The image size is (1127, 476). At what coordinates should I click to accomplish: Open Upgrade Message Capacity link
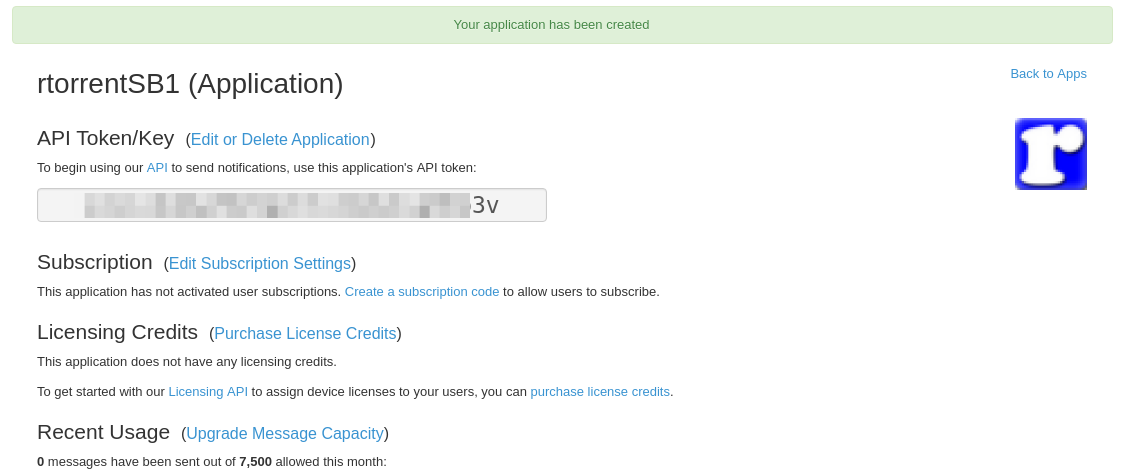pyautogui.click(x=285, y=434)
